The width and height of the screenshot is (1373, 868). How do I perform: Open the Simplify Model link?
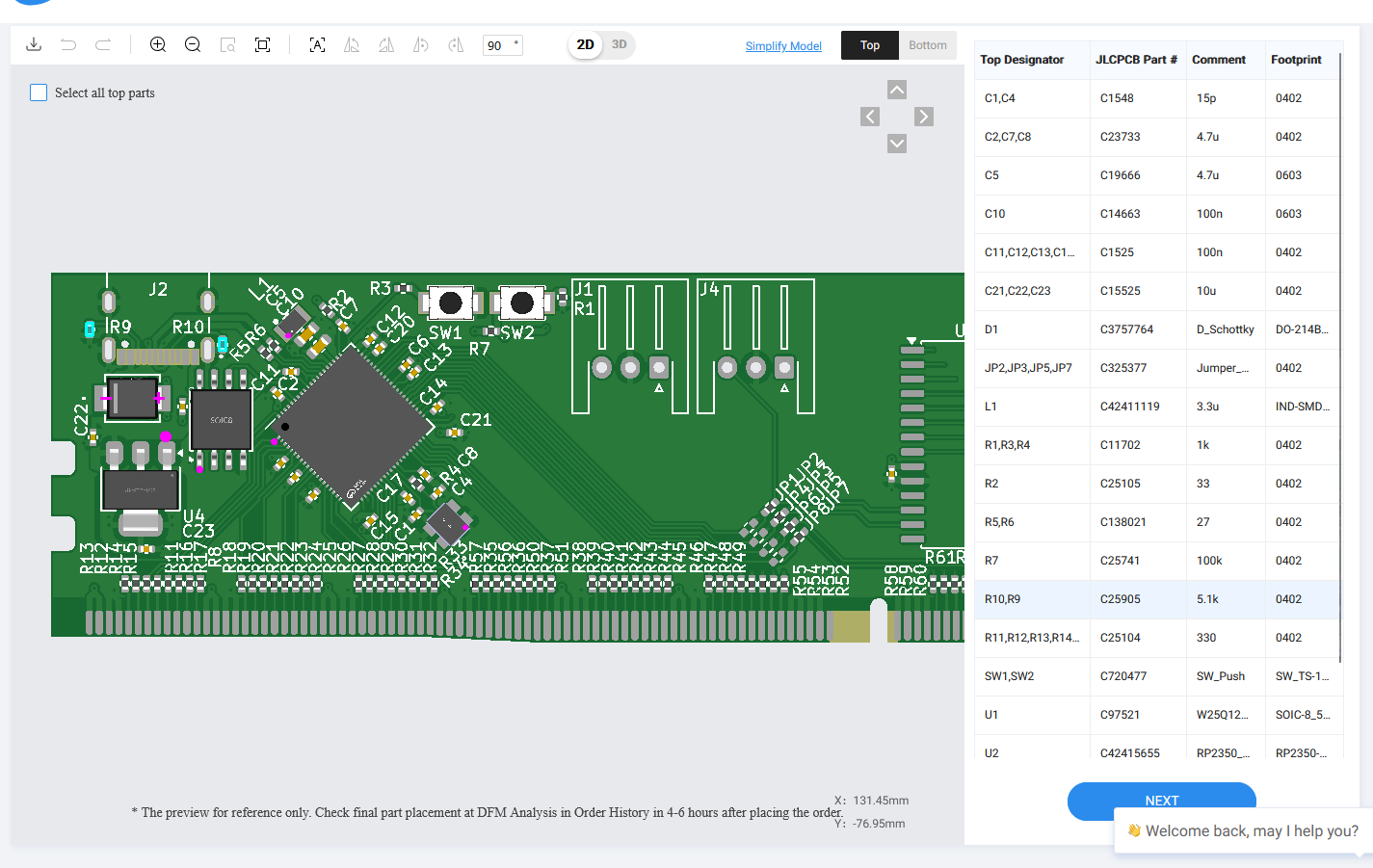pyautogui.click(x=783, y=46)
